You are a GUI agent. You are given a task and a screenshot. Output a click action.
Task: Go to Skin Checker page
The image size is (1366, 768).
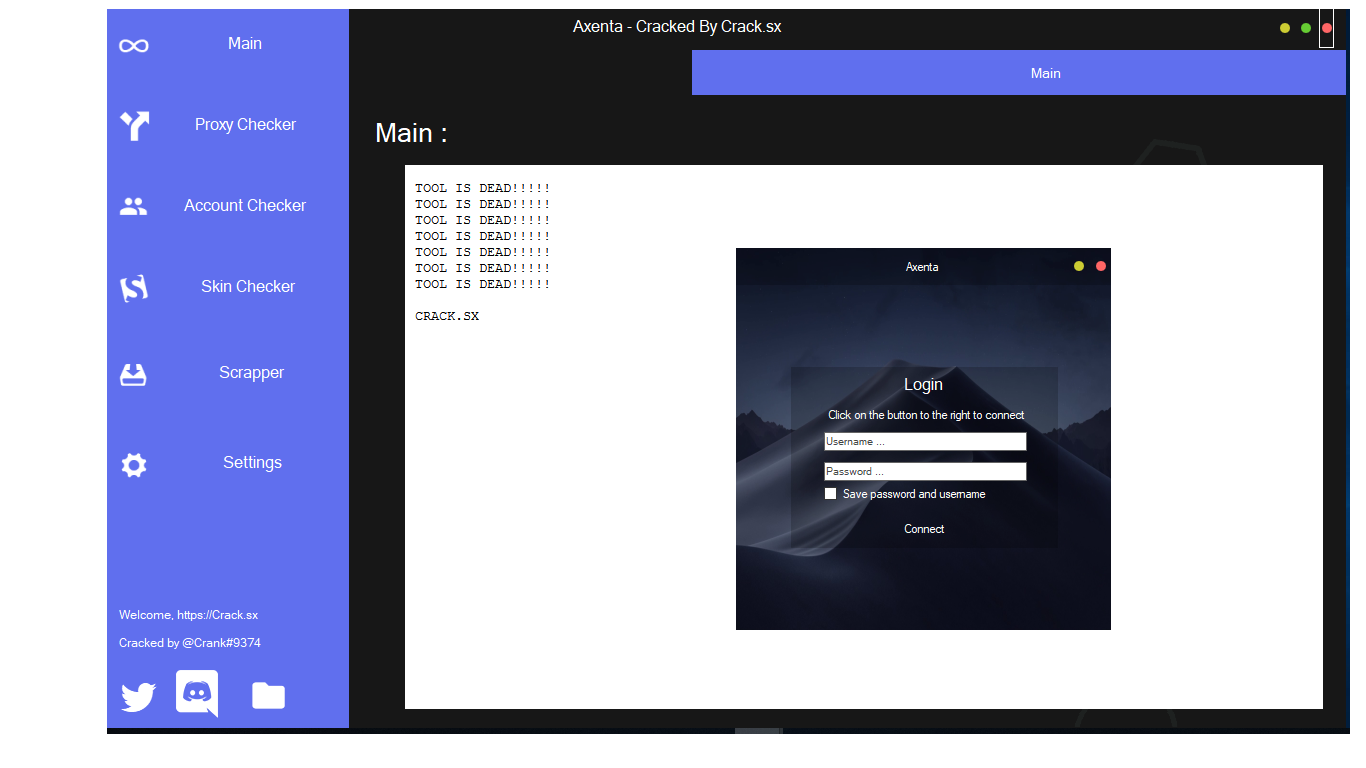pyautogui.click(x=248, y=286)
